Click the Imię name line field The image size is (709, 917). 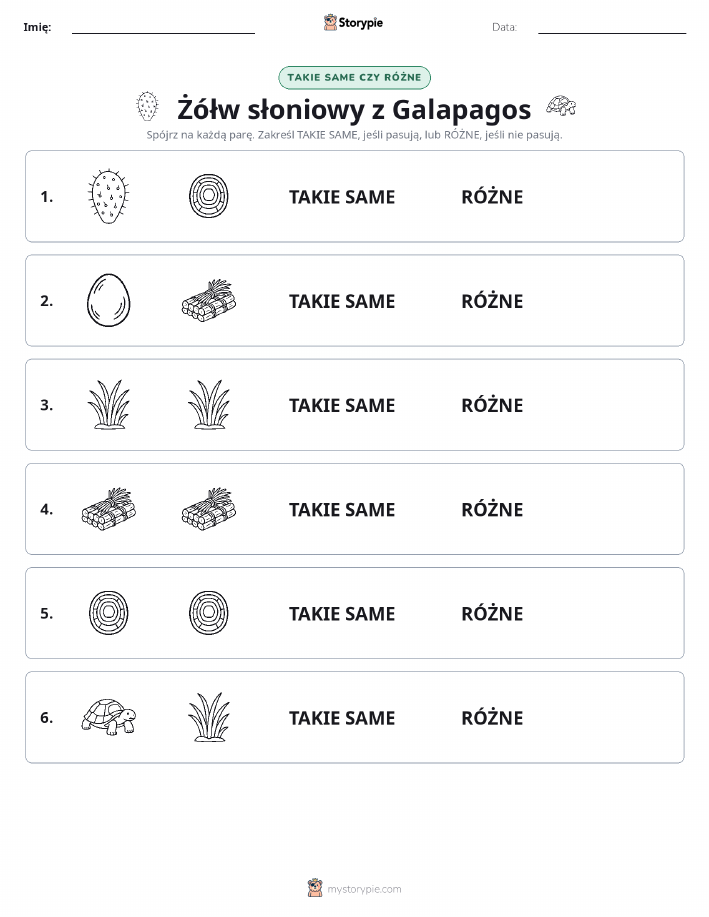click(163, 27)
